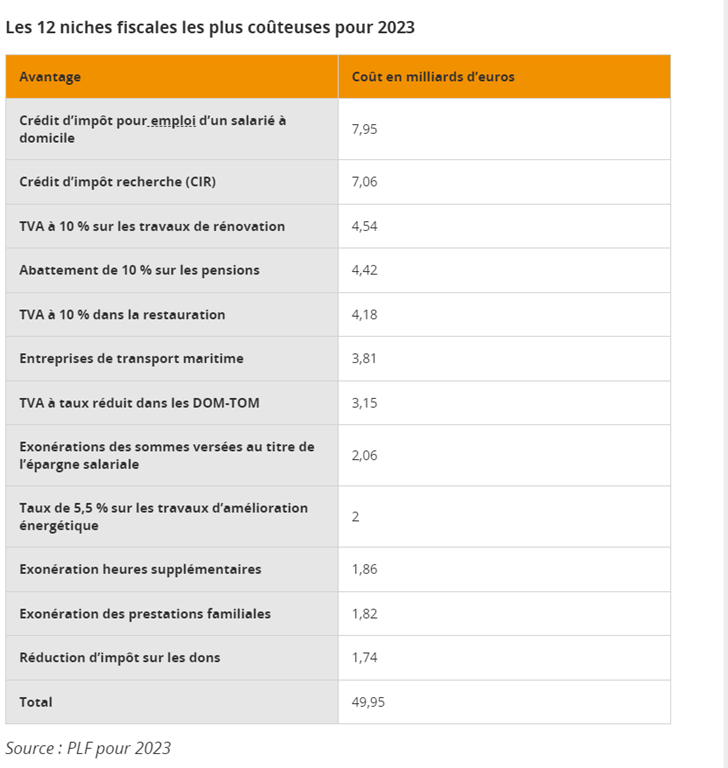Click the 3,81 value cell
The width and height of the screenshot is (728, 768).
(x=365, y=358)
